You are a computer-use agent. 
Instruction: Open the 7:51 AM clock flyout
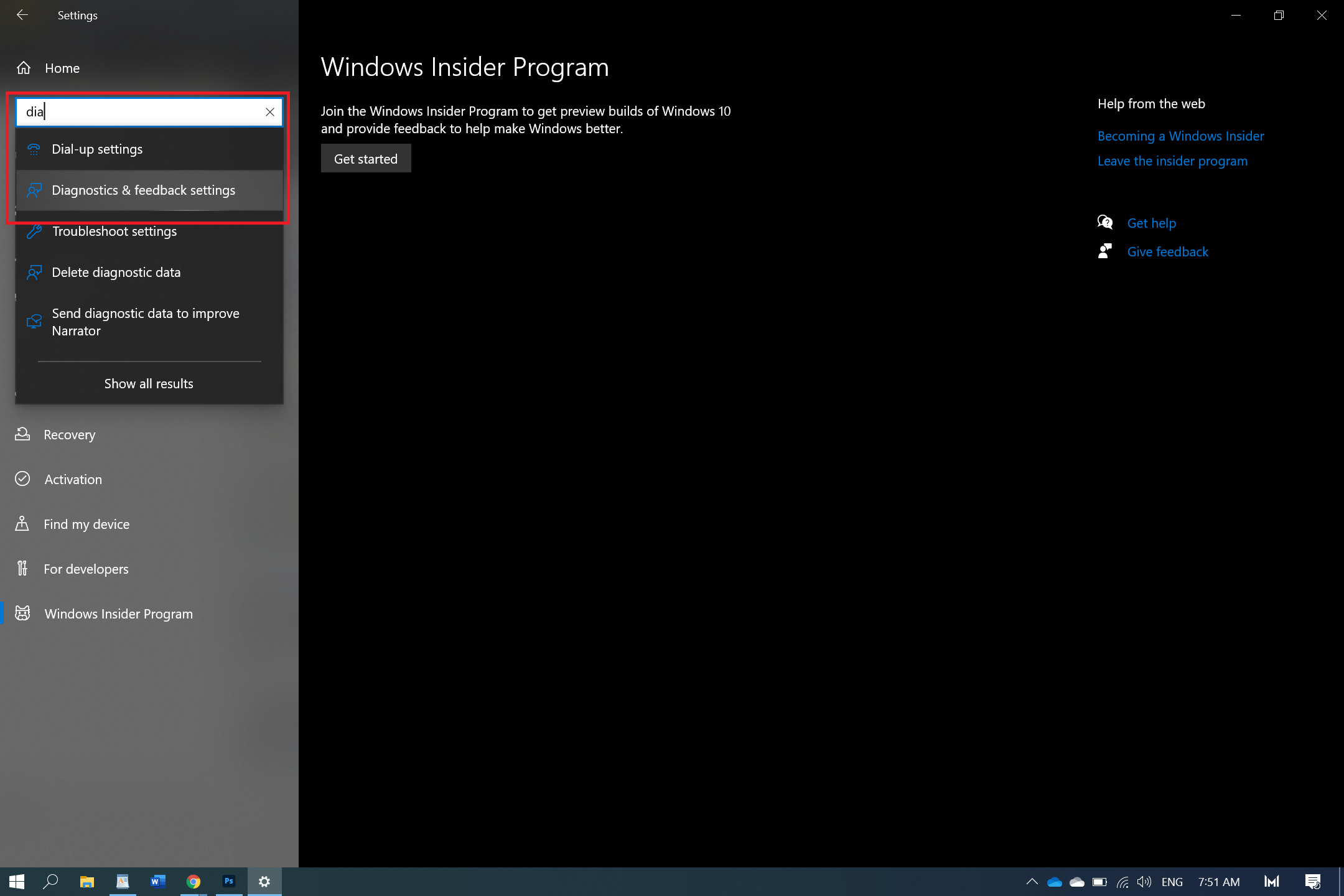pyautogui.click(x=1219, y=882)
